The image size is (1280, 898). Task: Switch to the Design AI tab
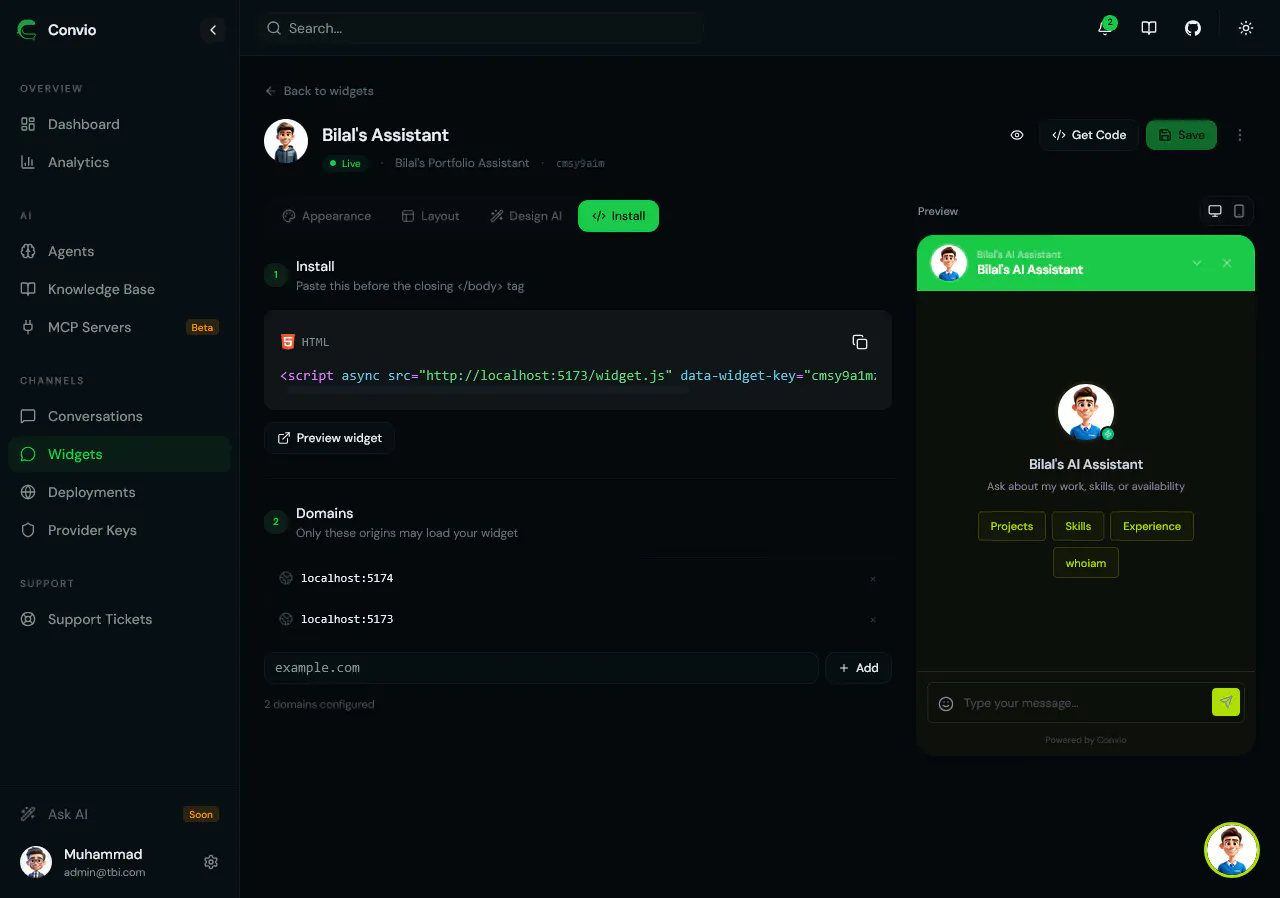point(526,216)
